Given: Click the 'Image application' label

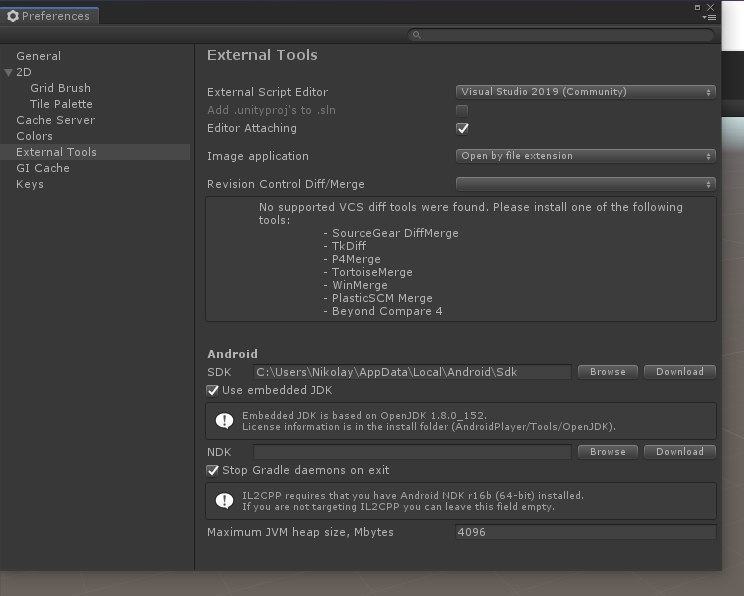Looking at the screenshot, I should click(x=258, y=156).
